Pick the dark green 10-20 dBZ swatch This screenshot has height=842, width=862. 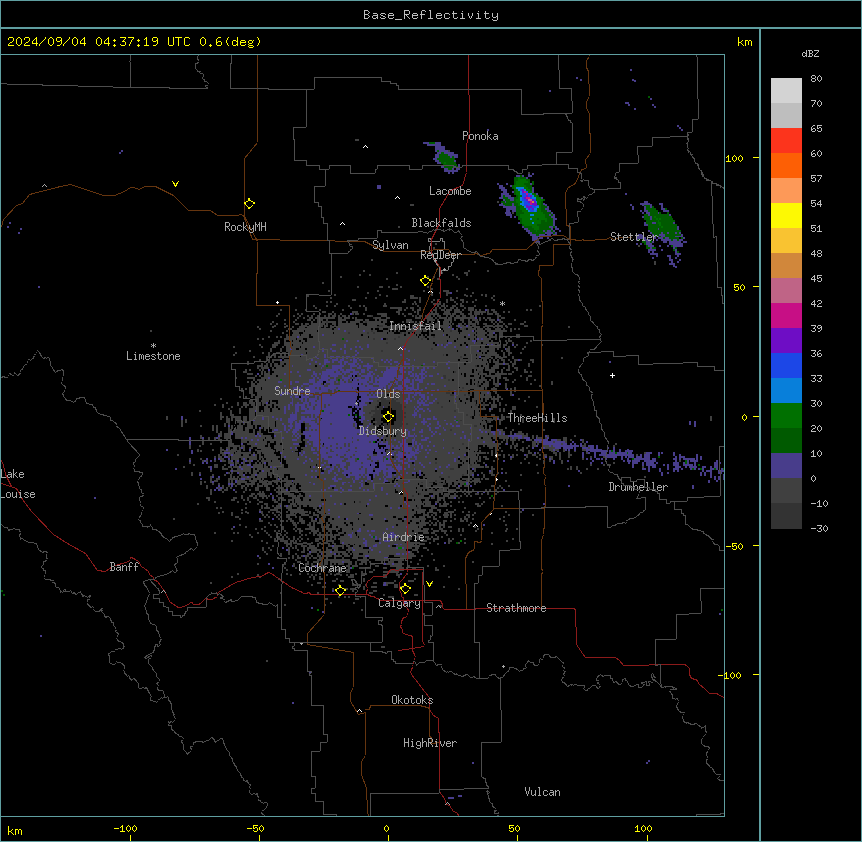(786, 440)
